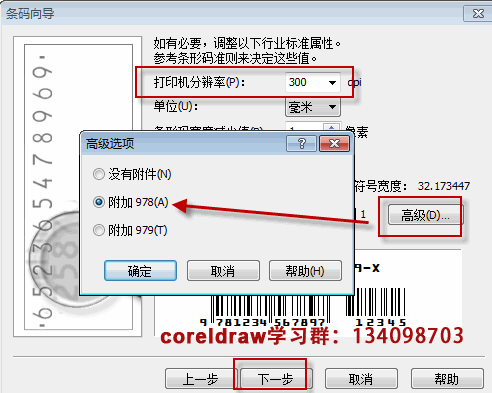Open 帮助(H) in the 高级选项 dialog
This screenshot has height=393, width=492.
pyautogui.click(x=305, y=271)
